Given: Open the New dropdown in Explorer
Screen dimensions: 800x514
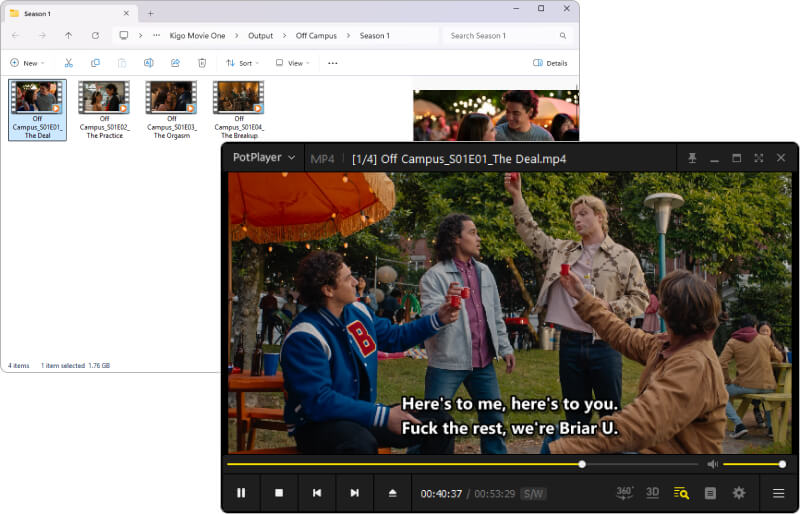Looking at the screenshot, I should 28,63.
